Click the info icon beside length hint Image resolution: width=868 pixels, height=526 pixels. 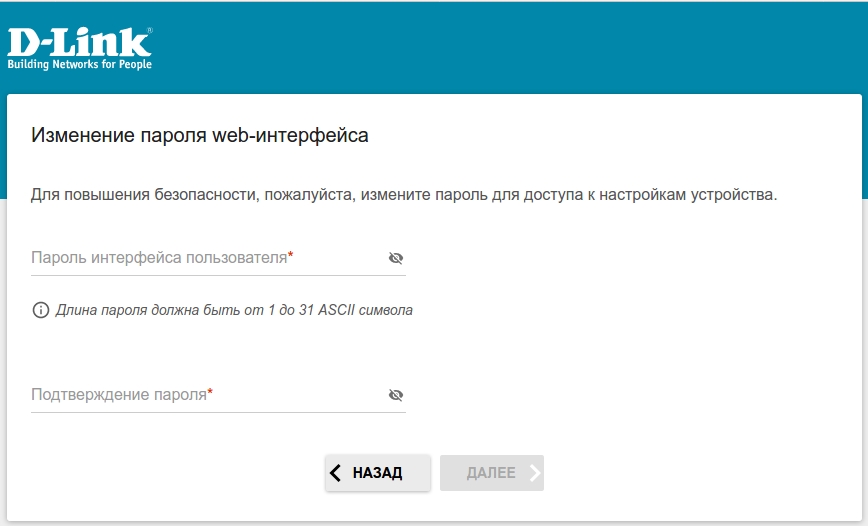click(x=41, y=310)
